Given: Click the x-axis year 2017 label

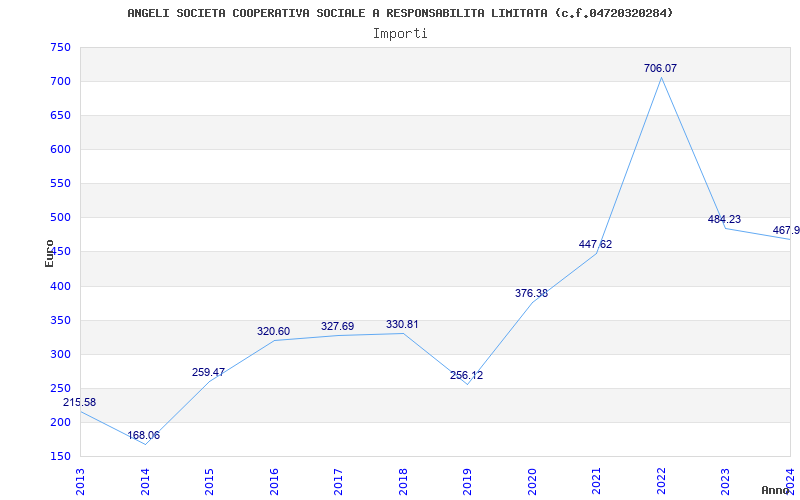Looking at the screenshot, I should (x=338, y=481).
